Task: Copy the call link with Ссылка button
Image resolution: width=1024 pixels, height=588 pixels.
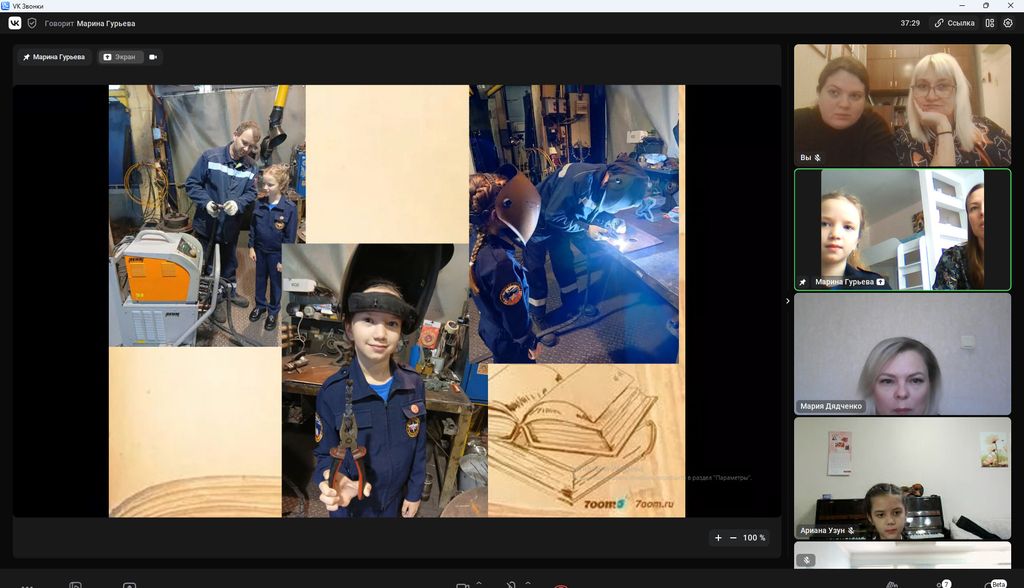Action: click(x=954, y=23)
